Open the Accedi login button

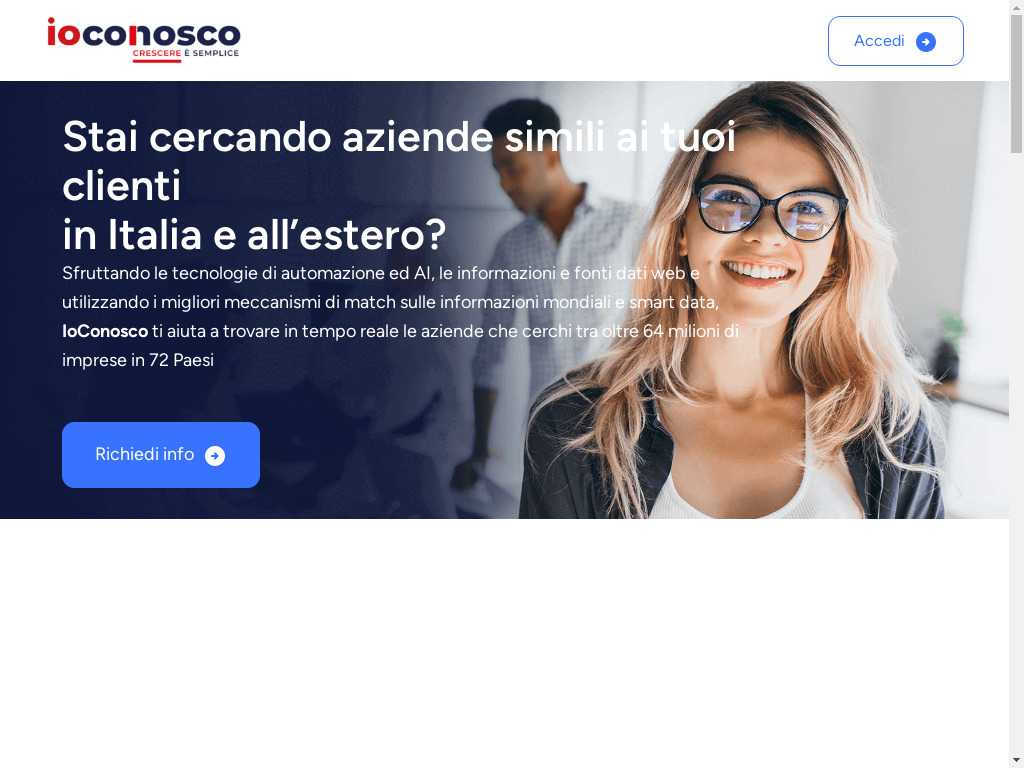point(895,41)
